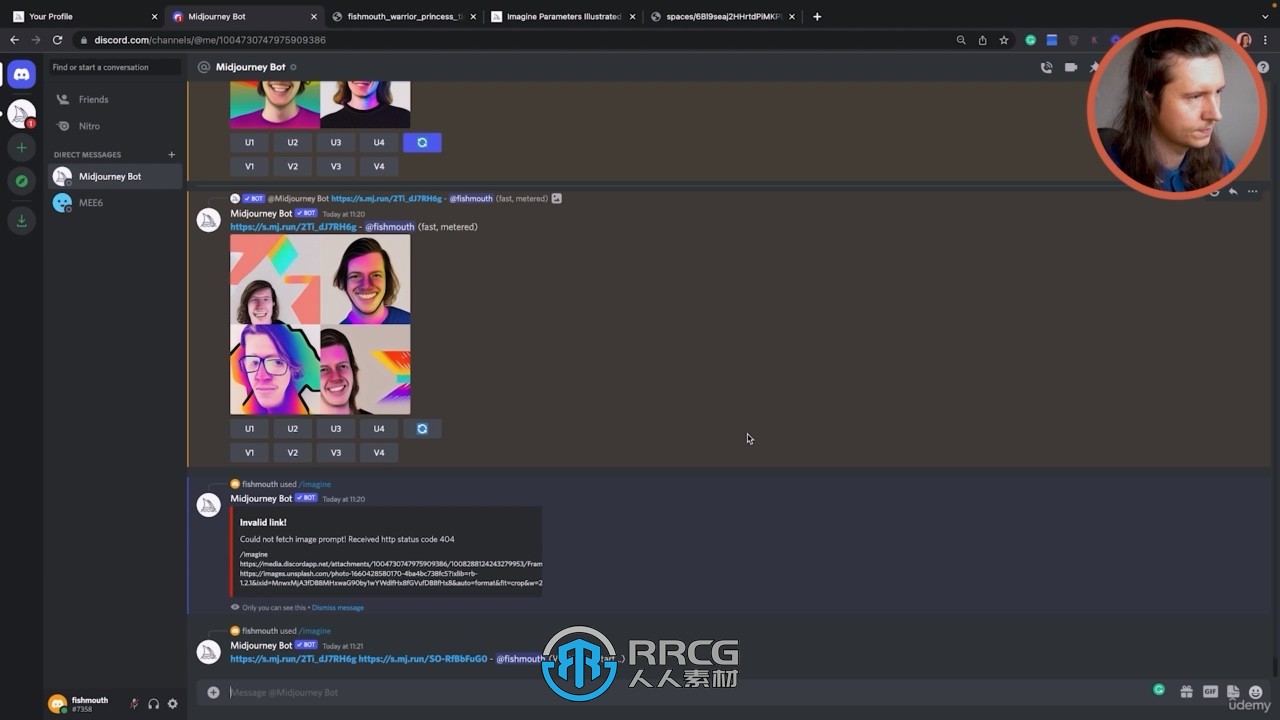
Task: Open the sailboat server icon in sidebar
Action: point(21,113)
